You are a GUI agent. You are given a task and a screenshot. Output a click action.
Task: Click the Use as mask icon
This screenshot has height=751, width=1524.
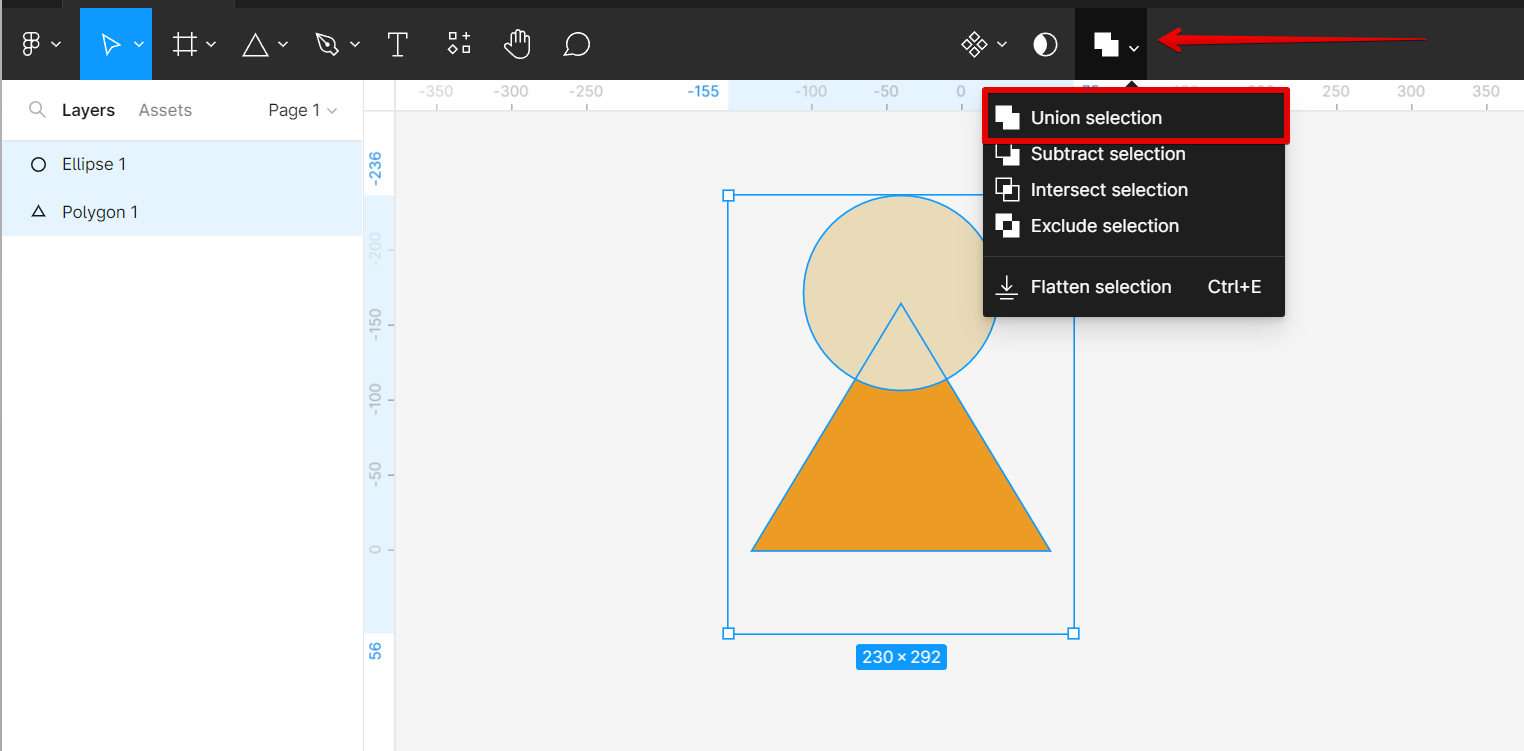click(1045, 44)
